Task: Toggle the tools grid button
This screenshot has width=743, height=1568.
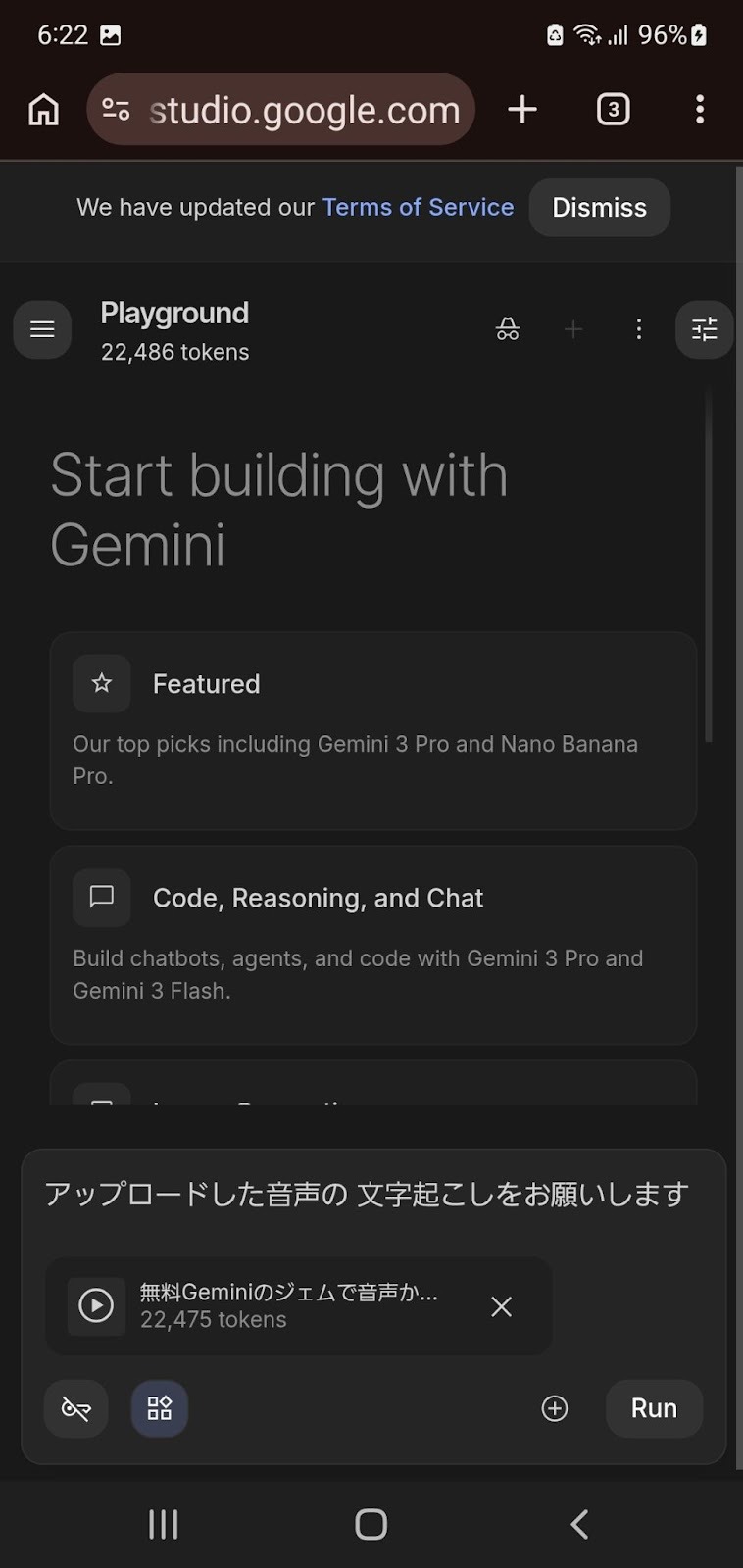Action: coord(160,1408)
